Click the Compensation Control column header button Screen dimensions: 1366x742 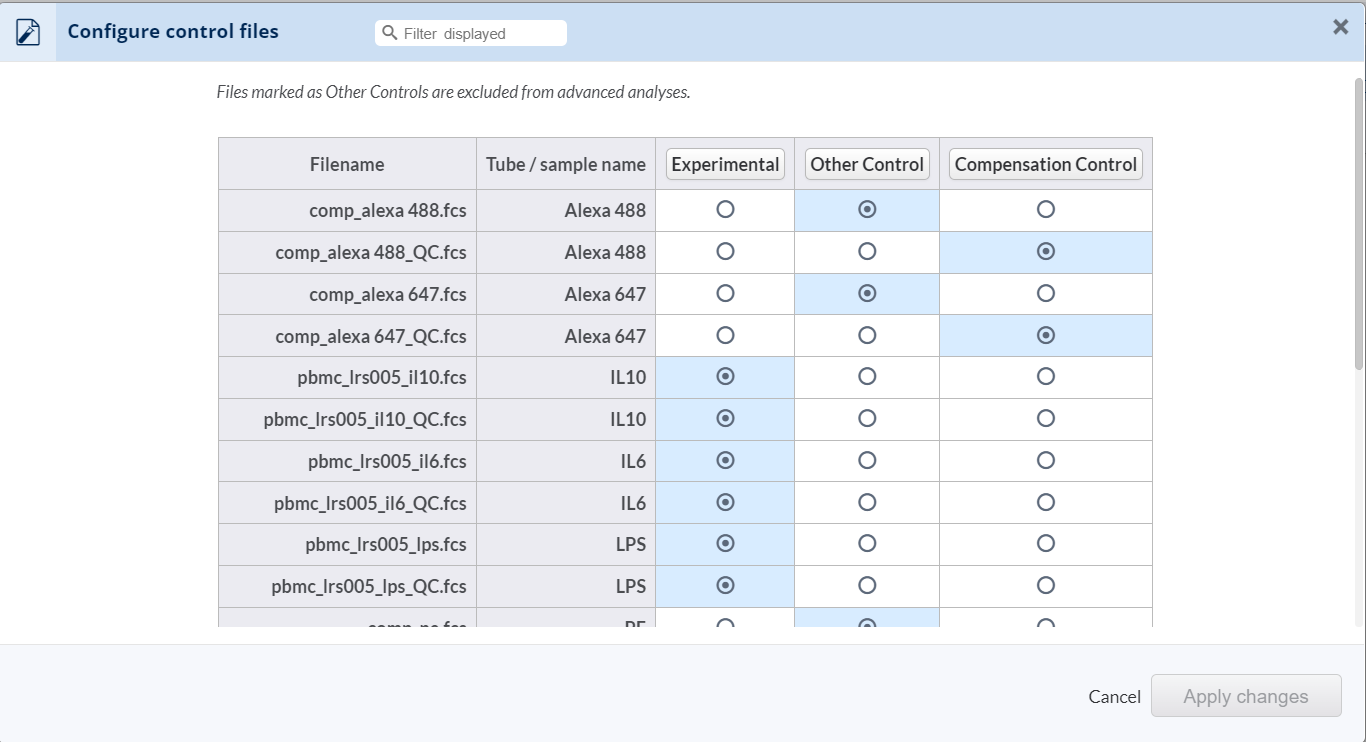(1045, 164)
